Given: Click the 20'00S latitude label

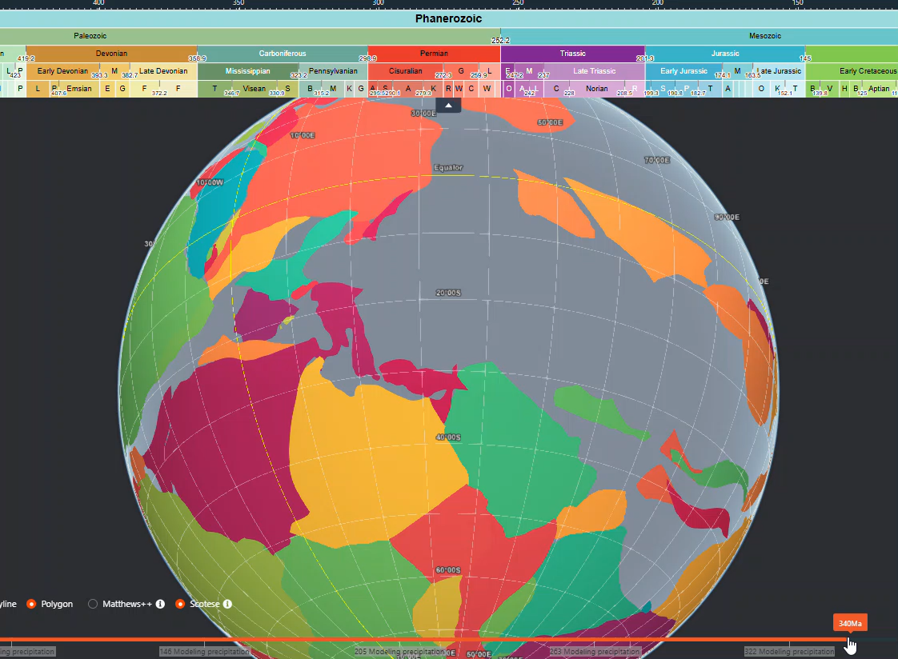Looking at the screenshot, I should click(448, 293).
